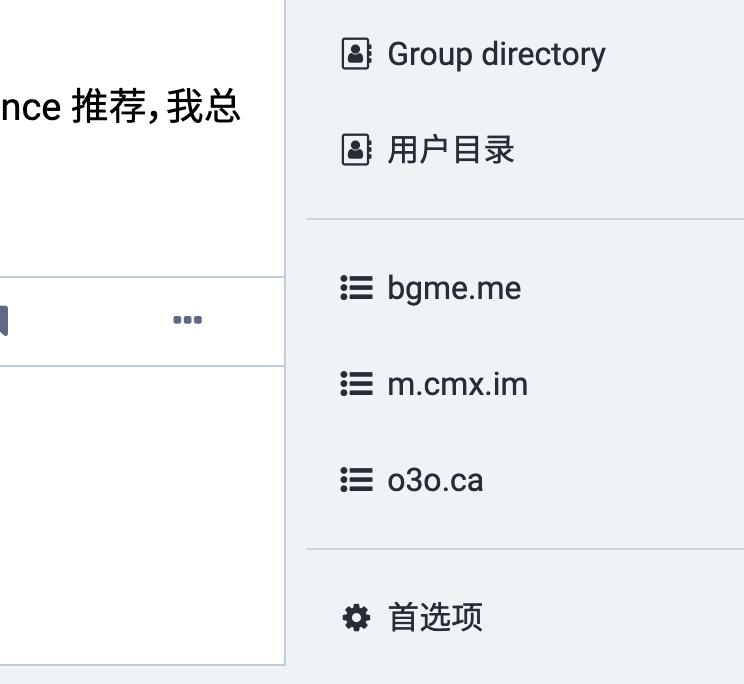Image resolution: width=744 pixels, height=684 pixels.
Task: Go to 用户目录 user directory
Action: (451, 150)
